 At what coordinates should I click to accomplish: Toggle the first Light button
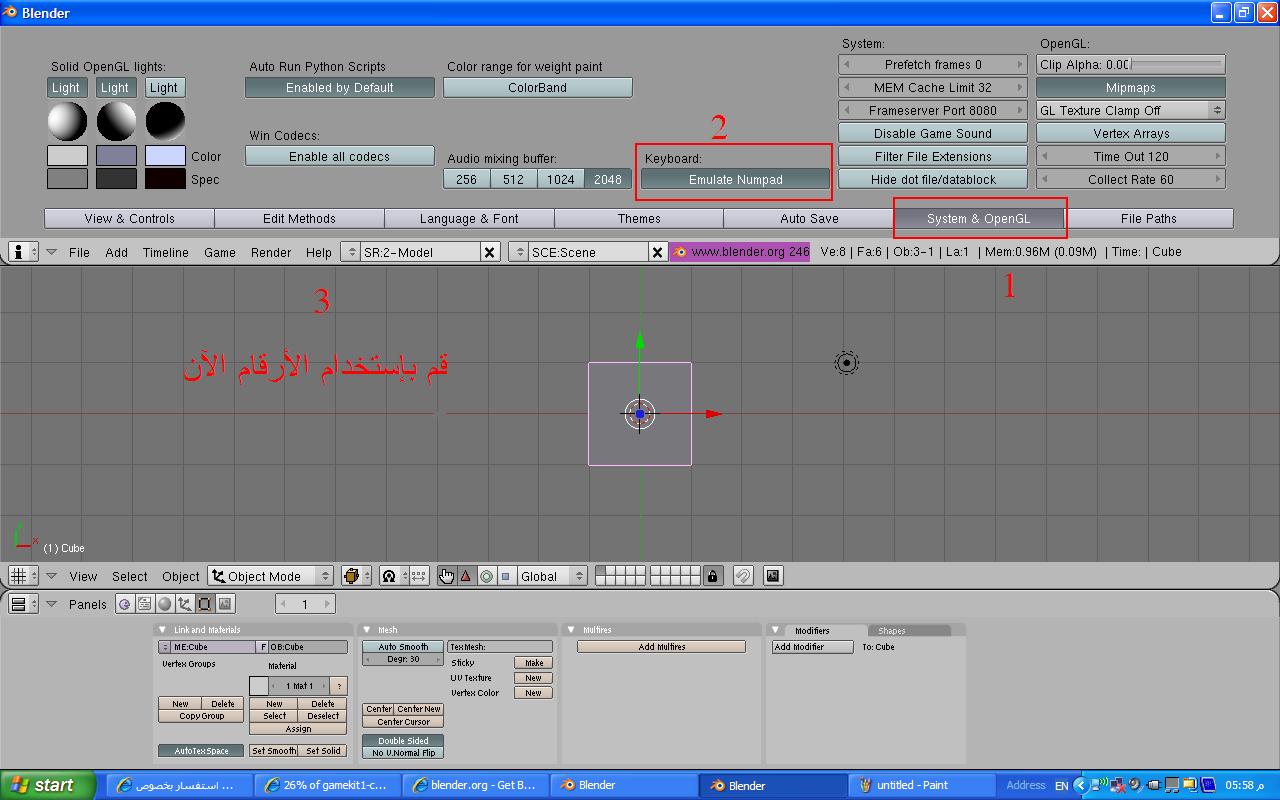pos(66,88)
